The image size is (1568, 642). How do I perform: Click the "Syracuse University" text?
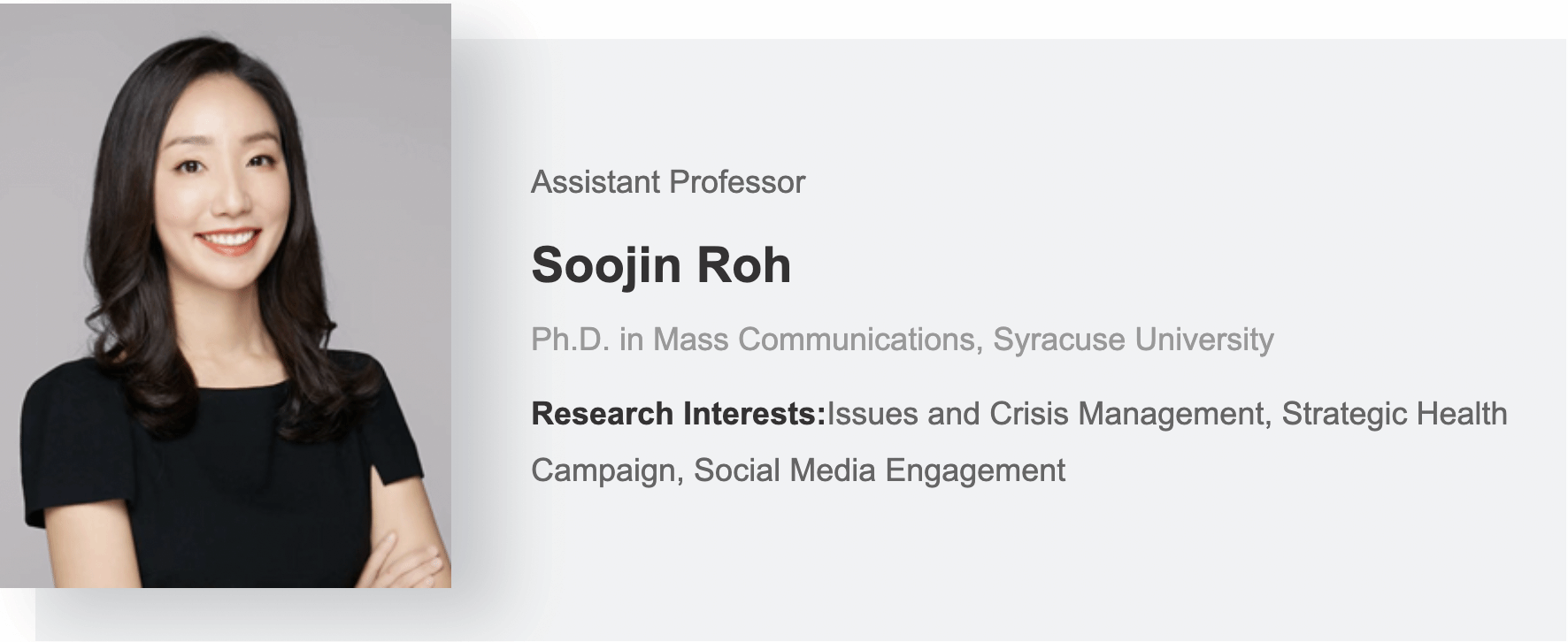point(1133,340)
